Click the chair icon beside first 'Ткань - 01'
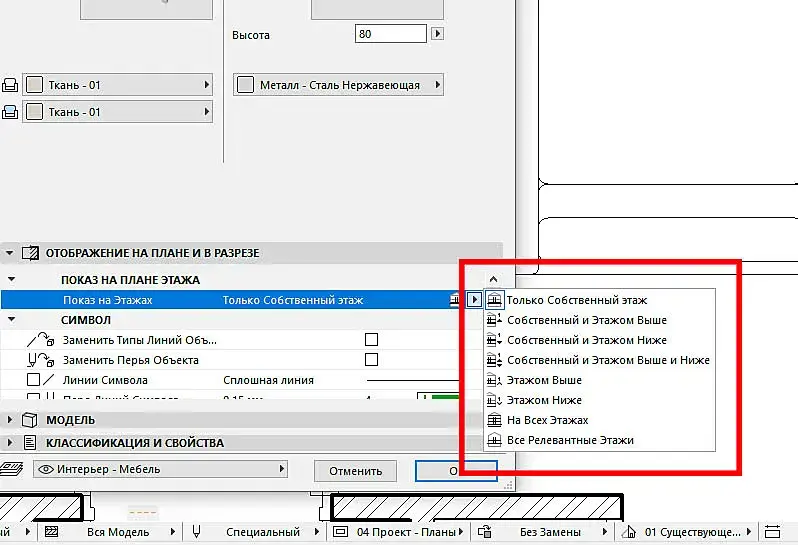The image size is (798, 545). 10,85
